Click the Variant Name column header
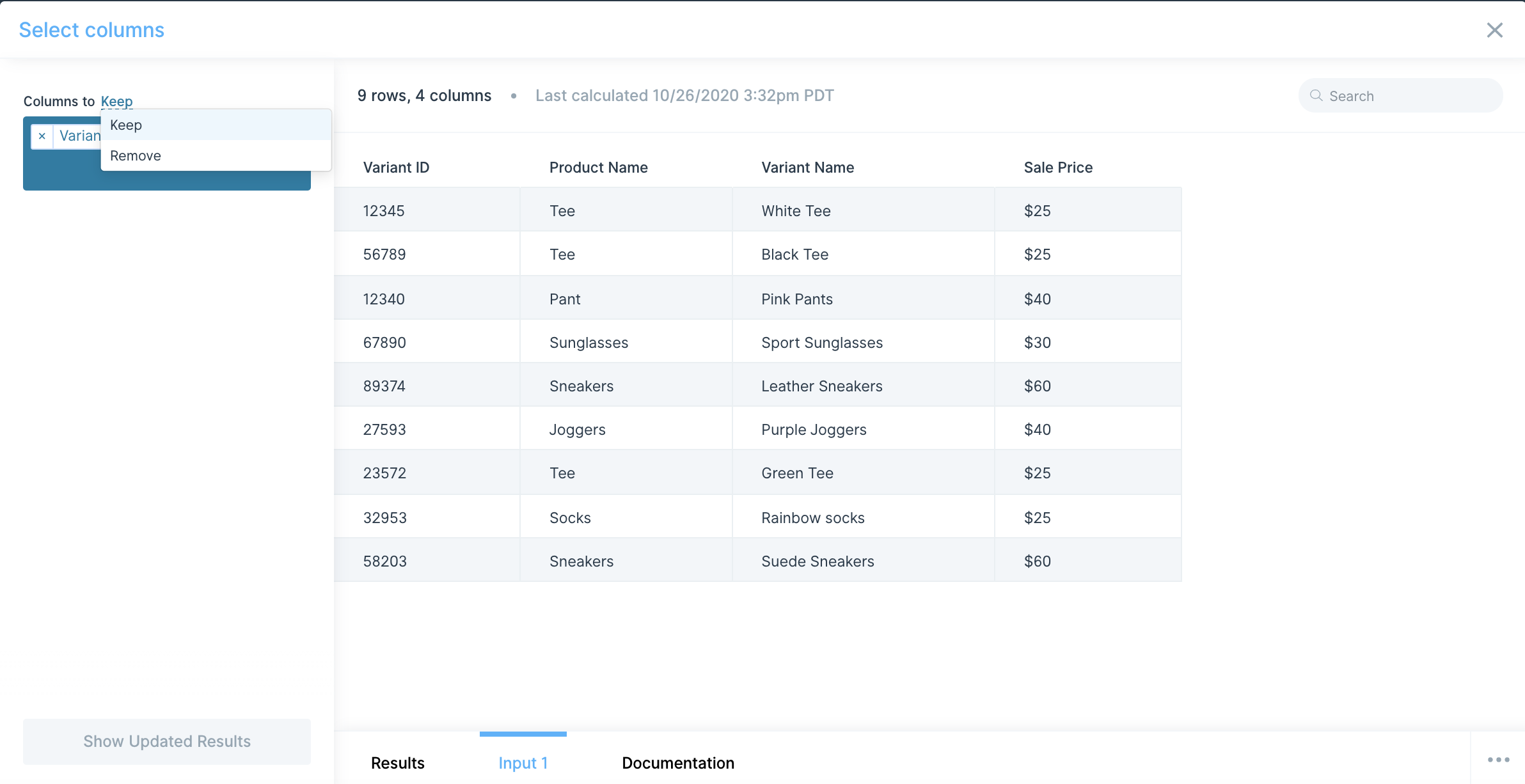The width and height of the screenshot is (1525, 784). click(807, 168)
